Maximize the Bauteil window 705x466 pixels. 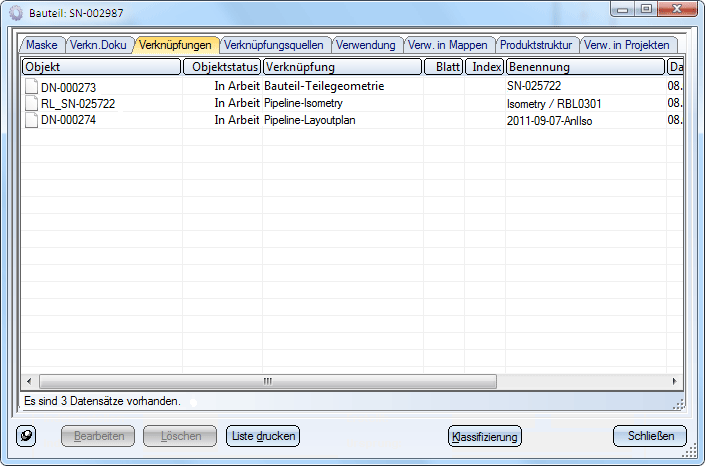[646, 9]
